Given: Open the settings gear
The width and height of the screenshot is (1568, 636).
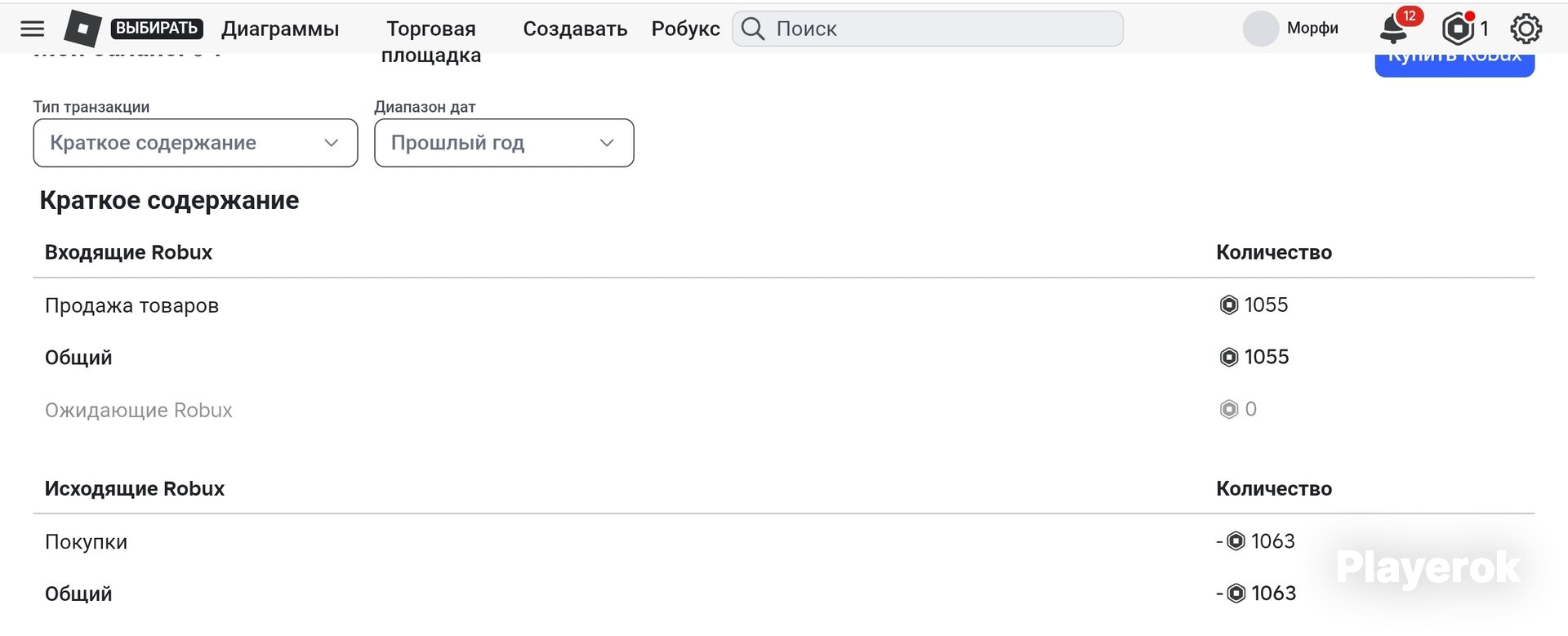Looking at the screenshot, I should (x=1526, y=29).
